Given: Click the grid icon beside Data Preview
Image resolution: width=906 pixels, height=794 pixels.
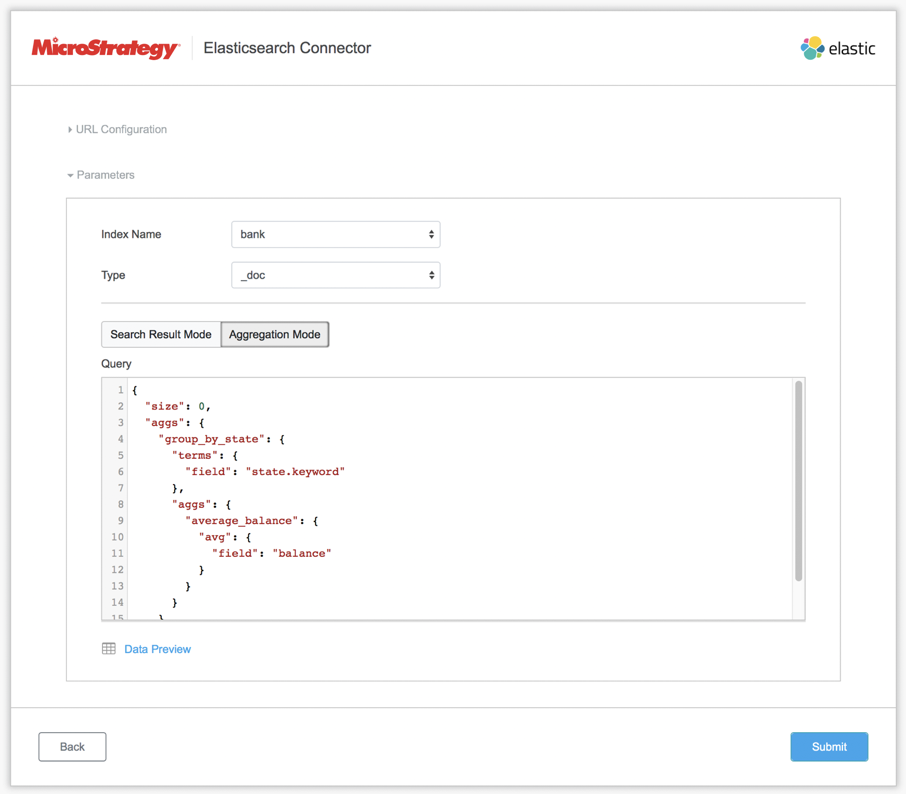Looking at the screenshot, I should pyautogui.click(x=108, y=648).
